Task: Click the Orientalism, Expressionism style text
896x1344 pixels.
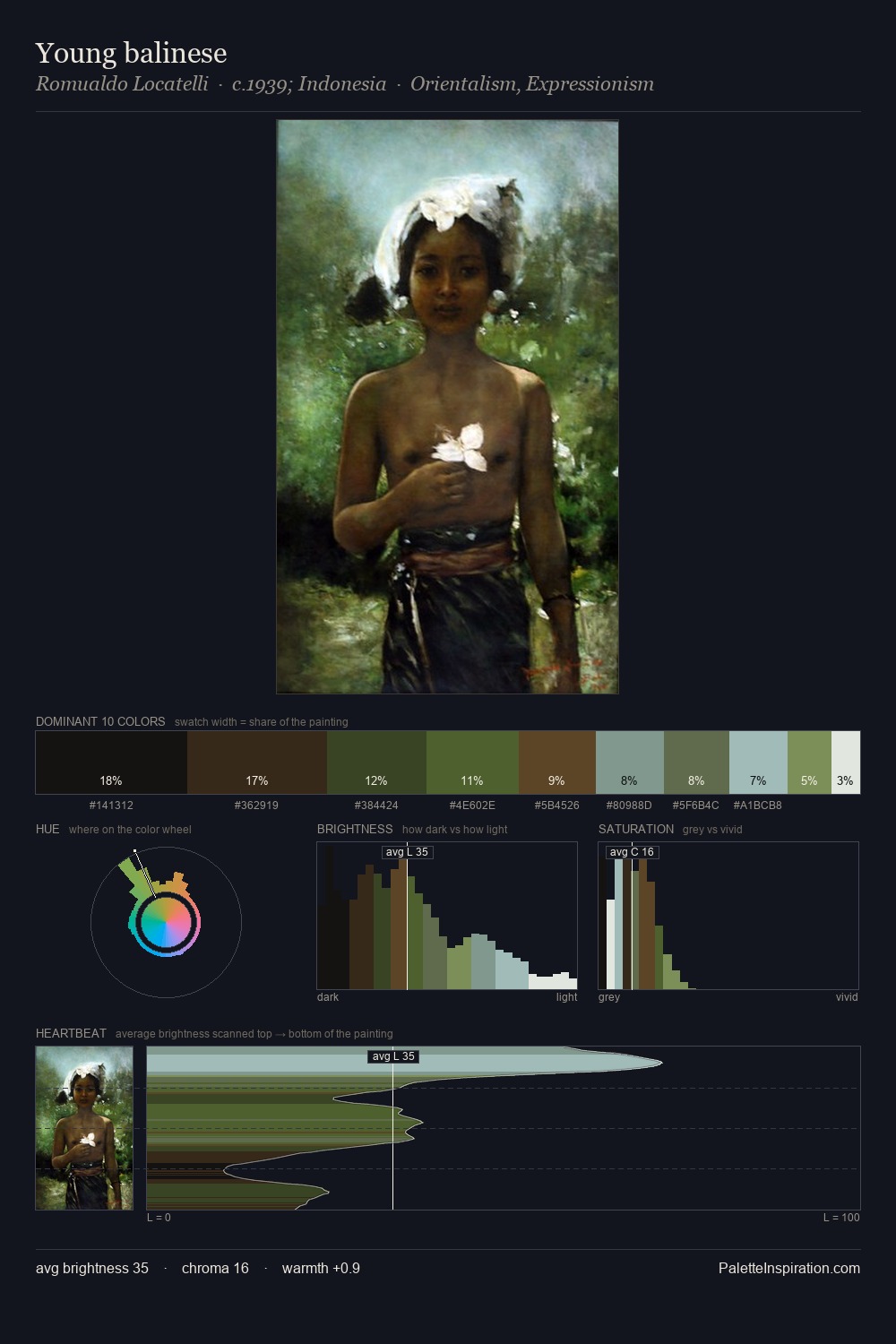Action: [x=532, y=84]
